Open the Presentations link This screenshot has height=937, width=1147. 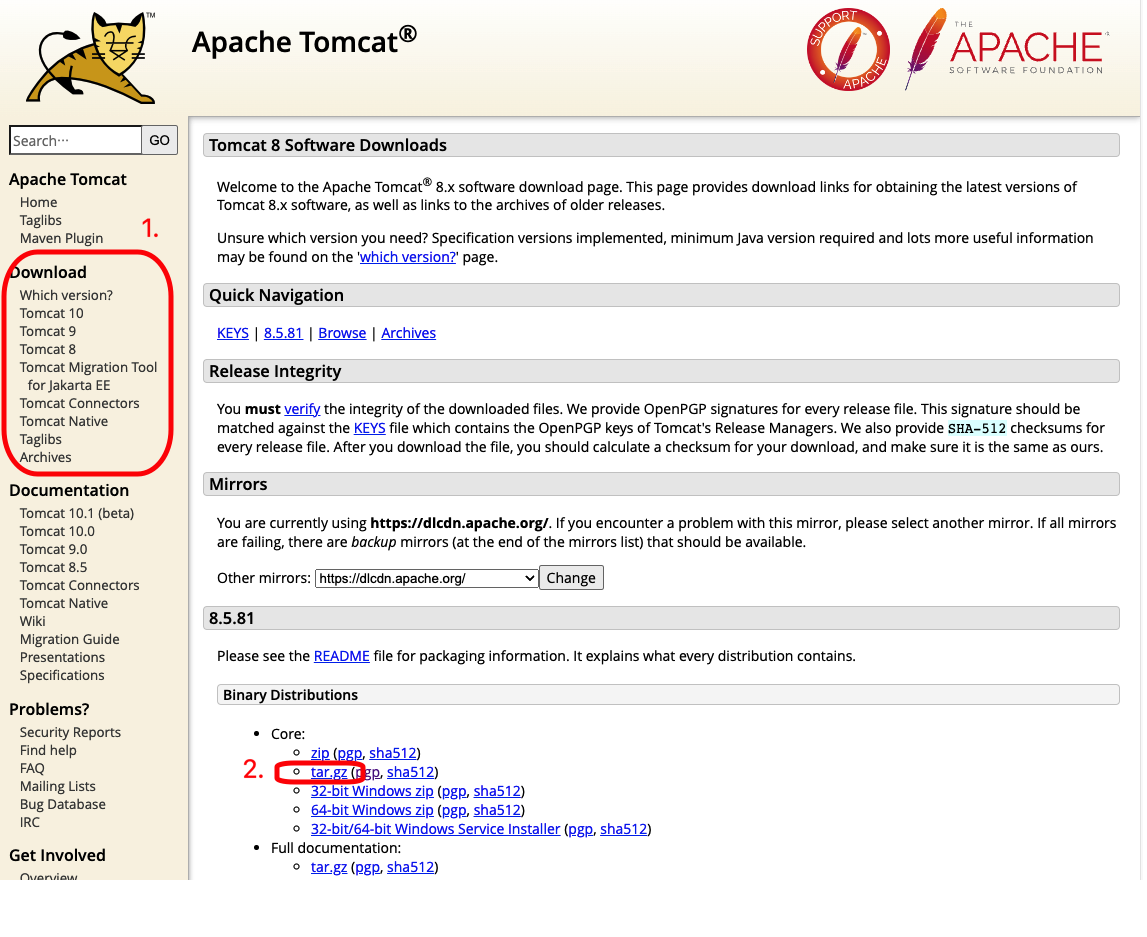point(62,658)
